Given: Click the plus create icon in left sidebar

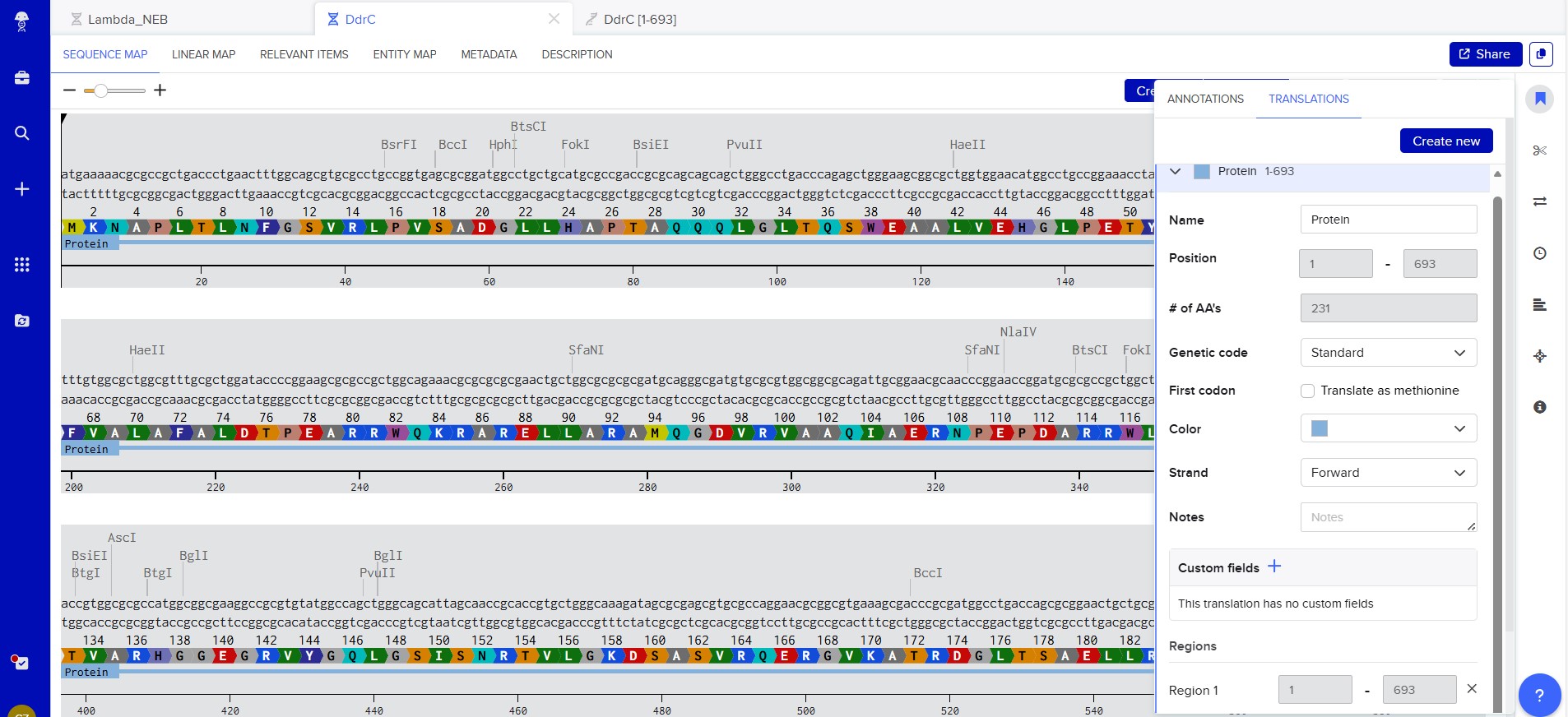Looking at the screenshot, I should pyautogui.click(x=22, y=189).
